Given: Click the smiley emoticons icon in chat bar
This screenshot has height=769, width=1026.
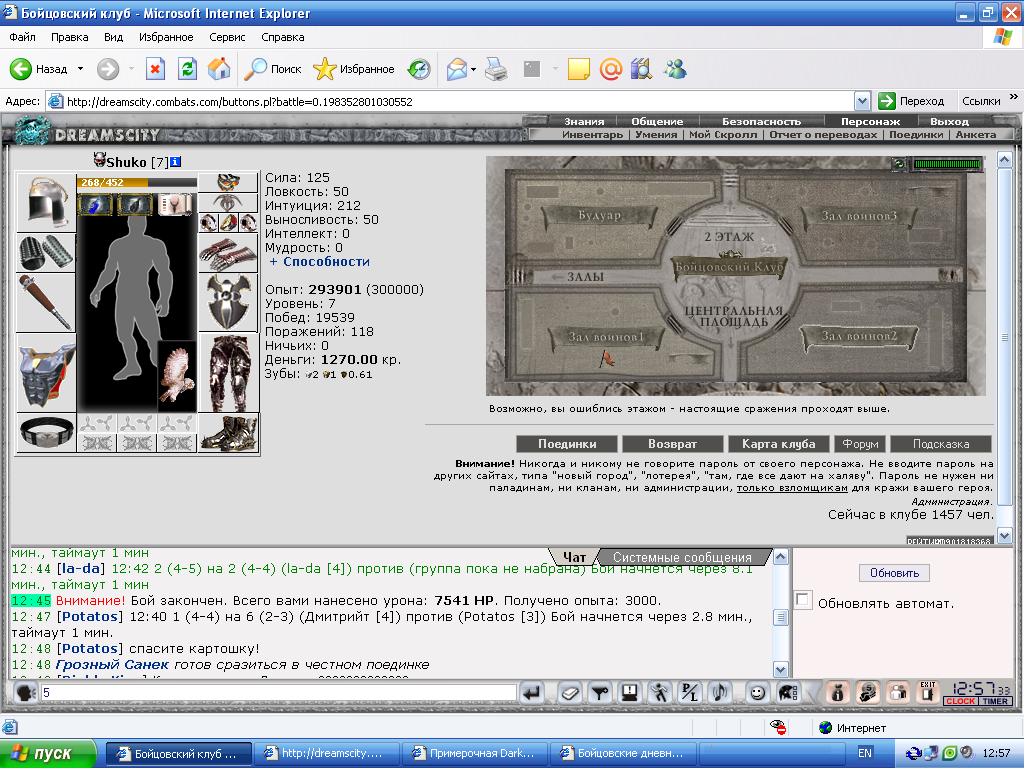Looking at the screenshot, I should point(757,692).
